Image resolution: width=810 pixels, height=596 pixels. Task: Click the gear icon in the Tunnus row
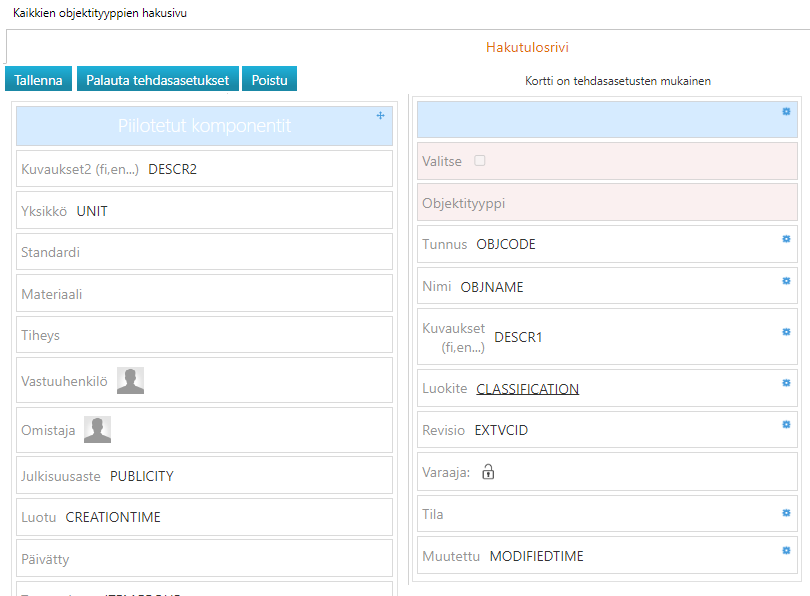(786, 239)
